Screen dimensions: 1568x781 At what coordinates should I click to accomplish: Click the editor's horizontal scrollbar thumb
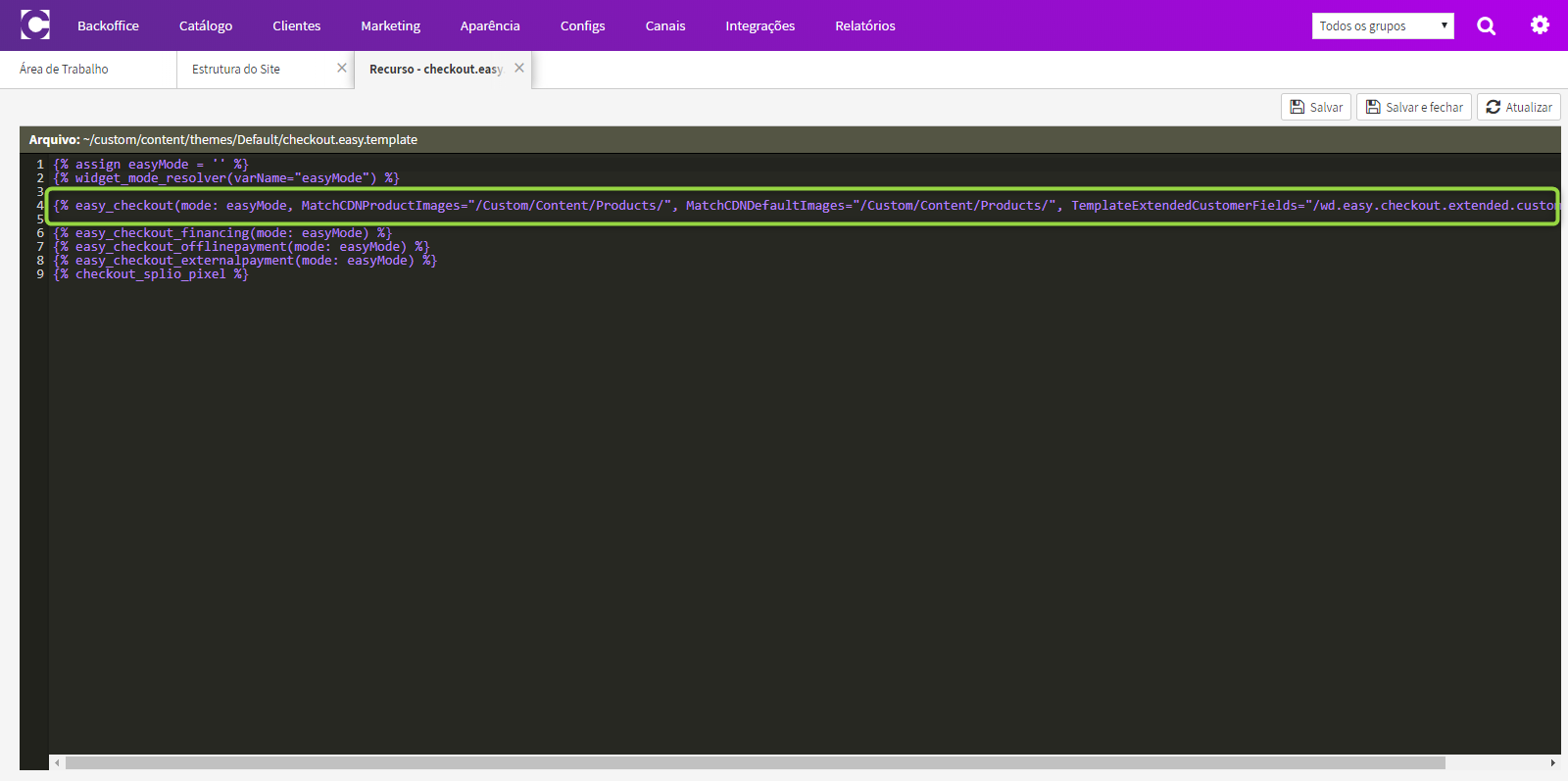pyautogui.click(x=756, y=762)
